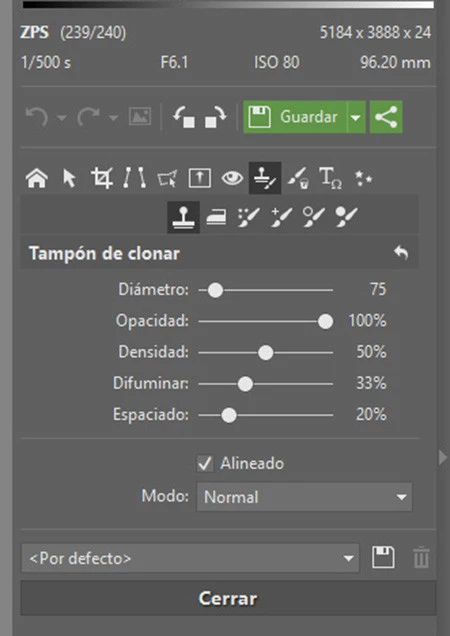Viewport: 450px width, 636px height.
Task: Select the Iron smoothing tool icon
Action: (216, 217)
